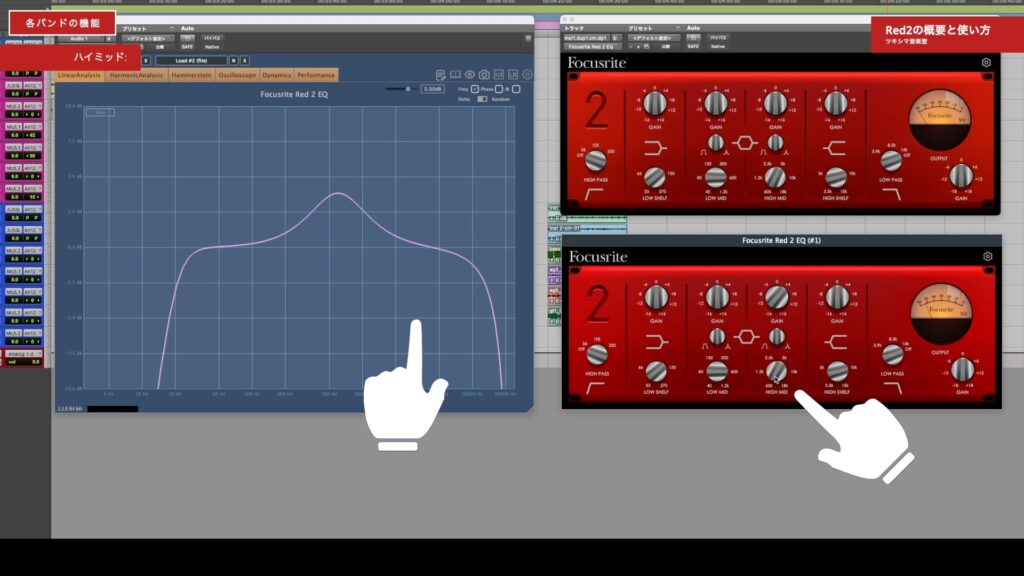Open 'Focusrite Red 2 EQ' plugin selector dropdown
Image resolution: width=1024 pixels, height=576 pixels.
point(591,47)
